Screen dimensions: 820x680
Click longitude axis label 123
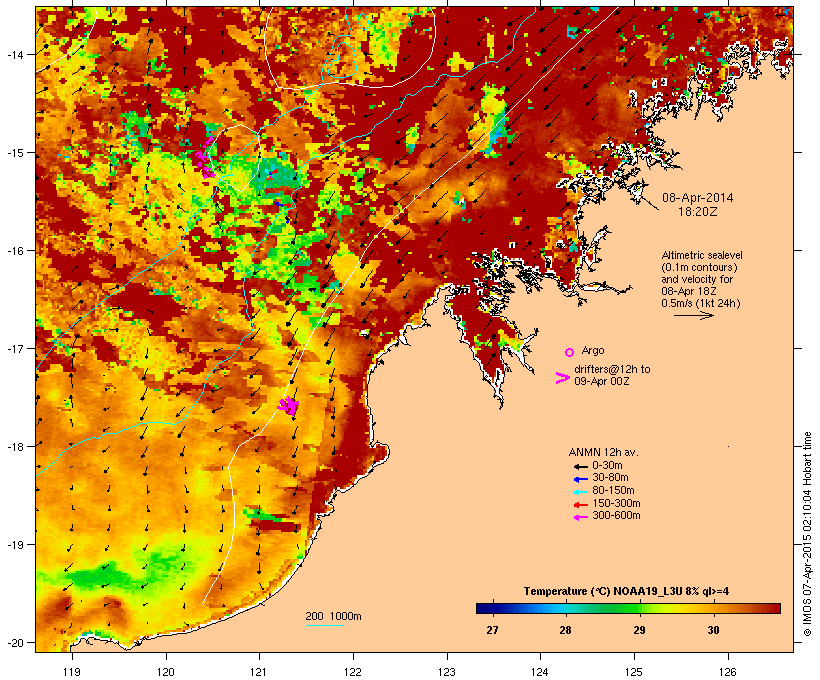coord(447,672)
